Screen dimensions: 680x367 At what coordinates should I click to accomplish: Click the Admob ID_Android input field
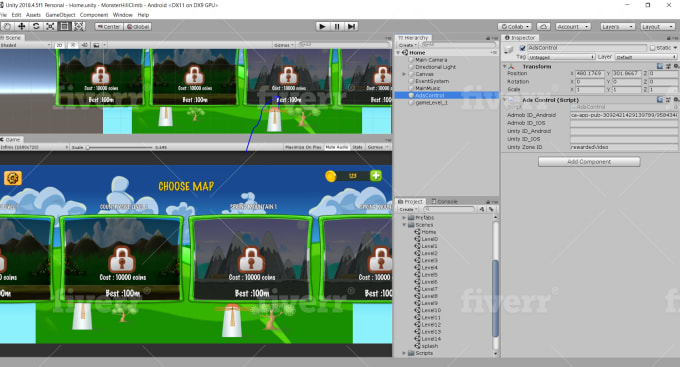624,115
